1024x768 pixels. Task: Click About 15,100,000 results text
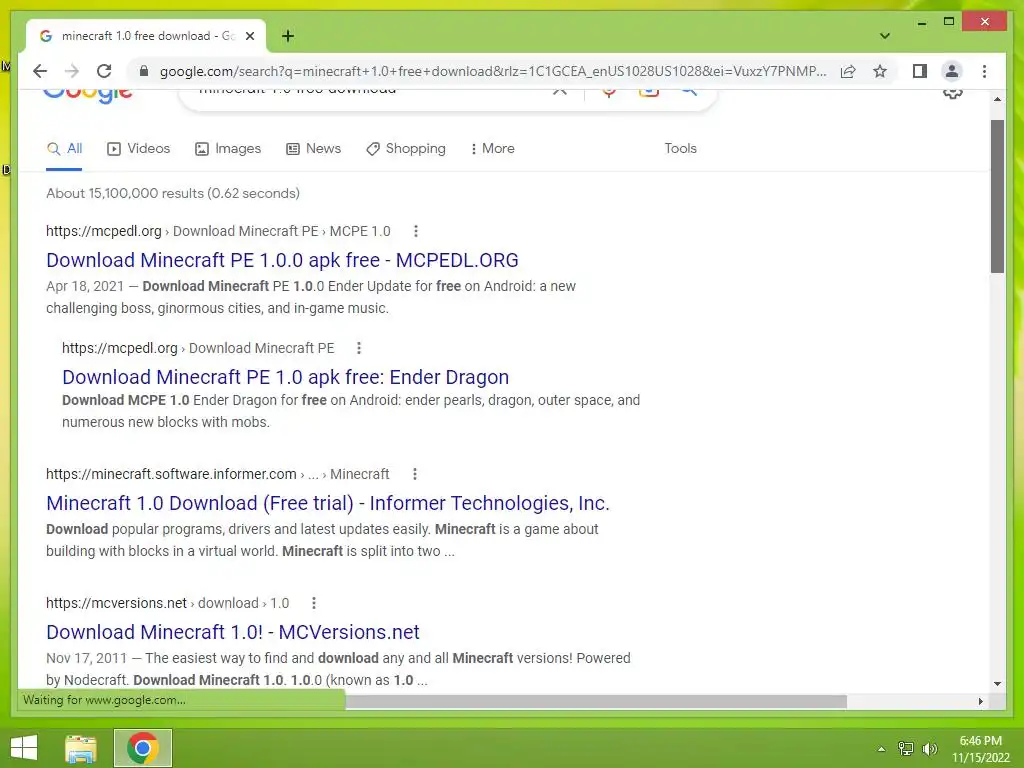tap(173, 193)
